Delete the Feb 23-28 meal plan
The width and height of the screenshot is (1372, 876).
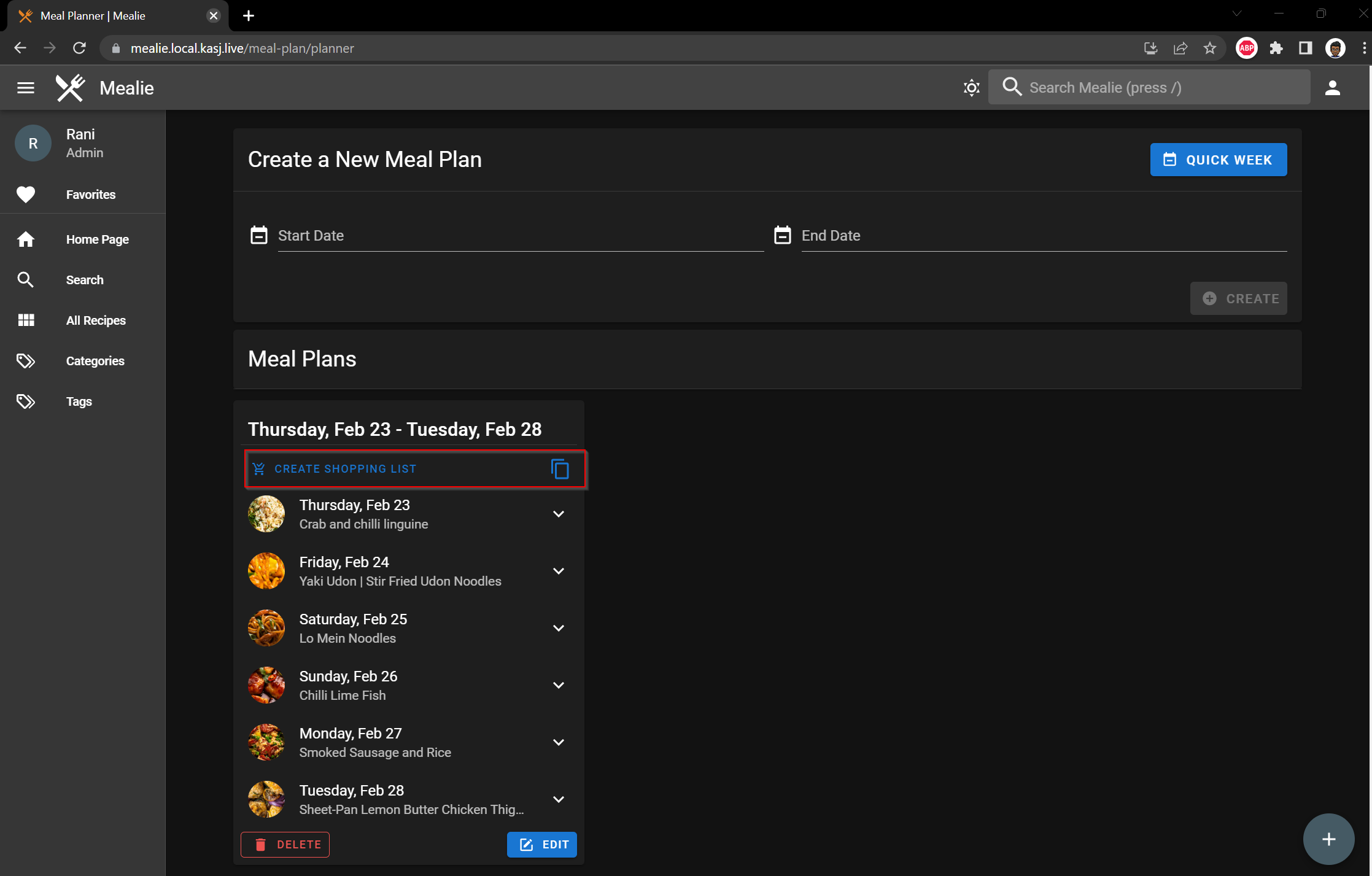pos(285,845)
